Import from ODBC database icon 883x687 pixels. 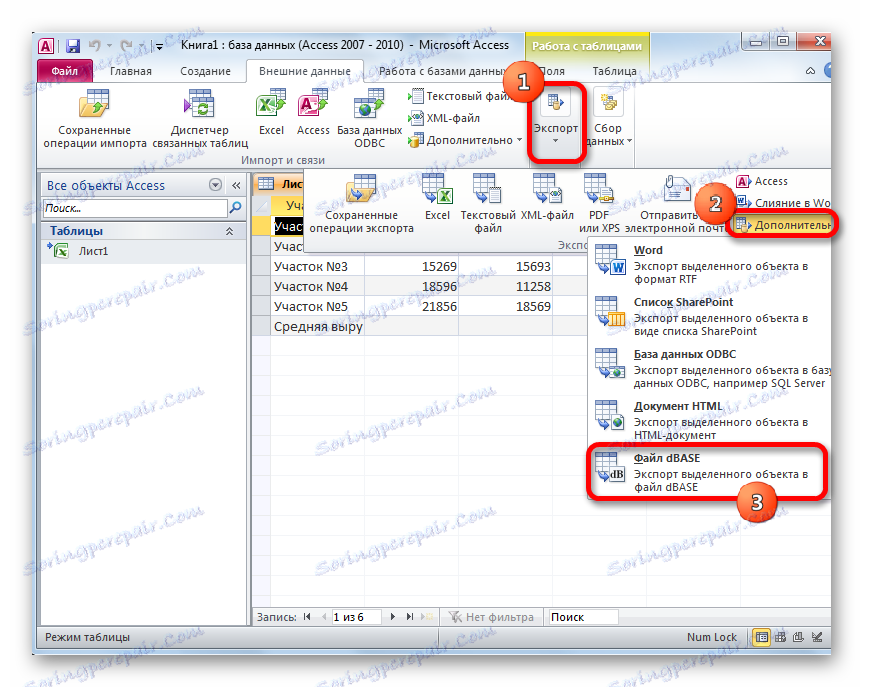(369, 119)
